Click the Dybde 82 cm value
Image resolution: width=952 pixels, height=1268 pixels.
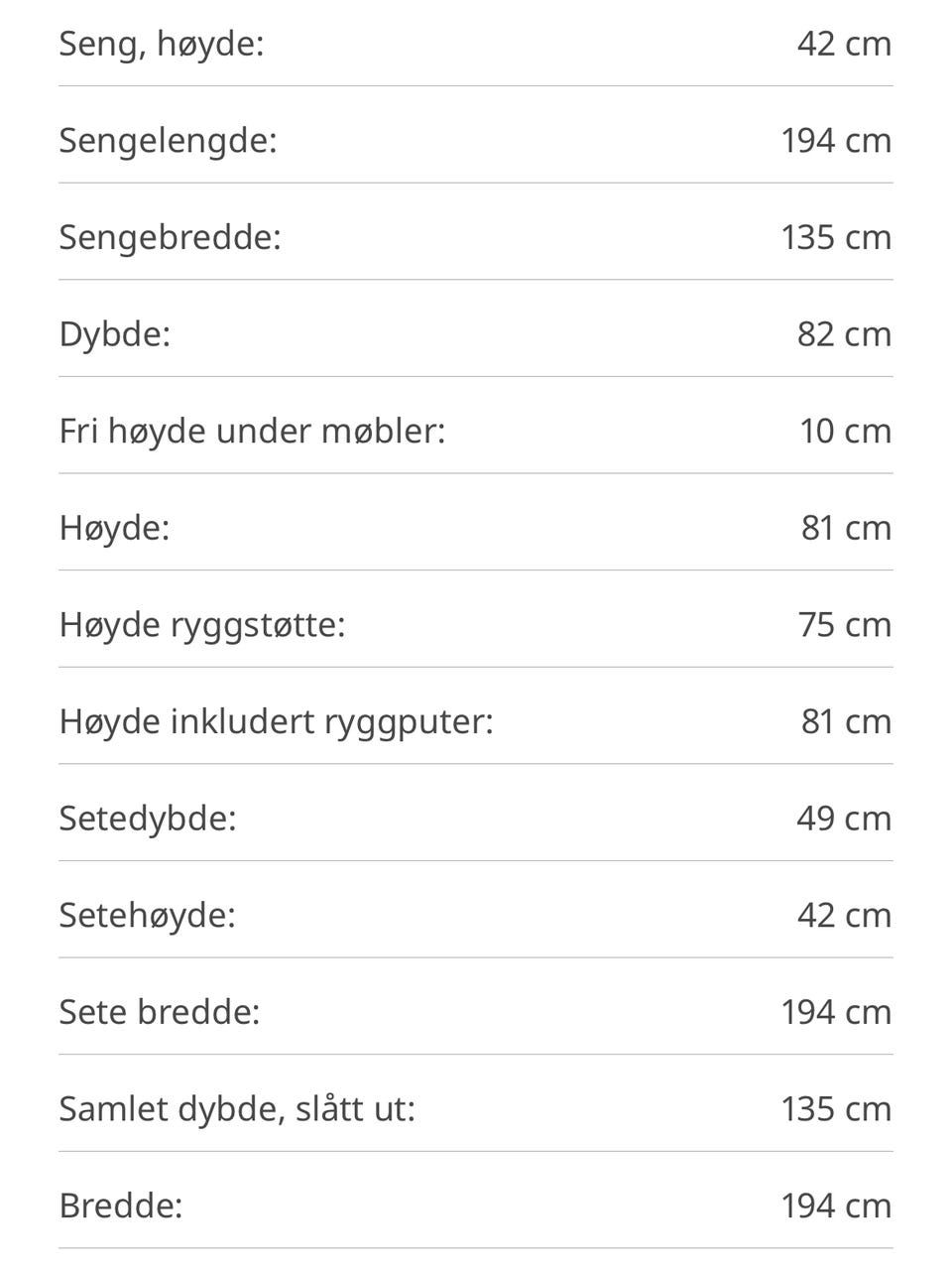coord(844,333)
